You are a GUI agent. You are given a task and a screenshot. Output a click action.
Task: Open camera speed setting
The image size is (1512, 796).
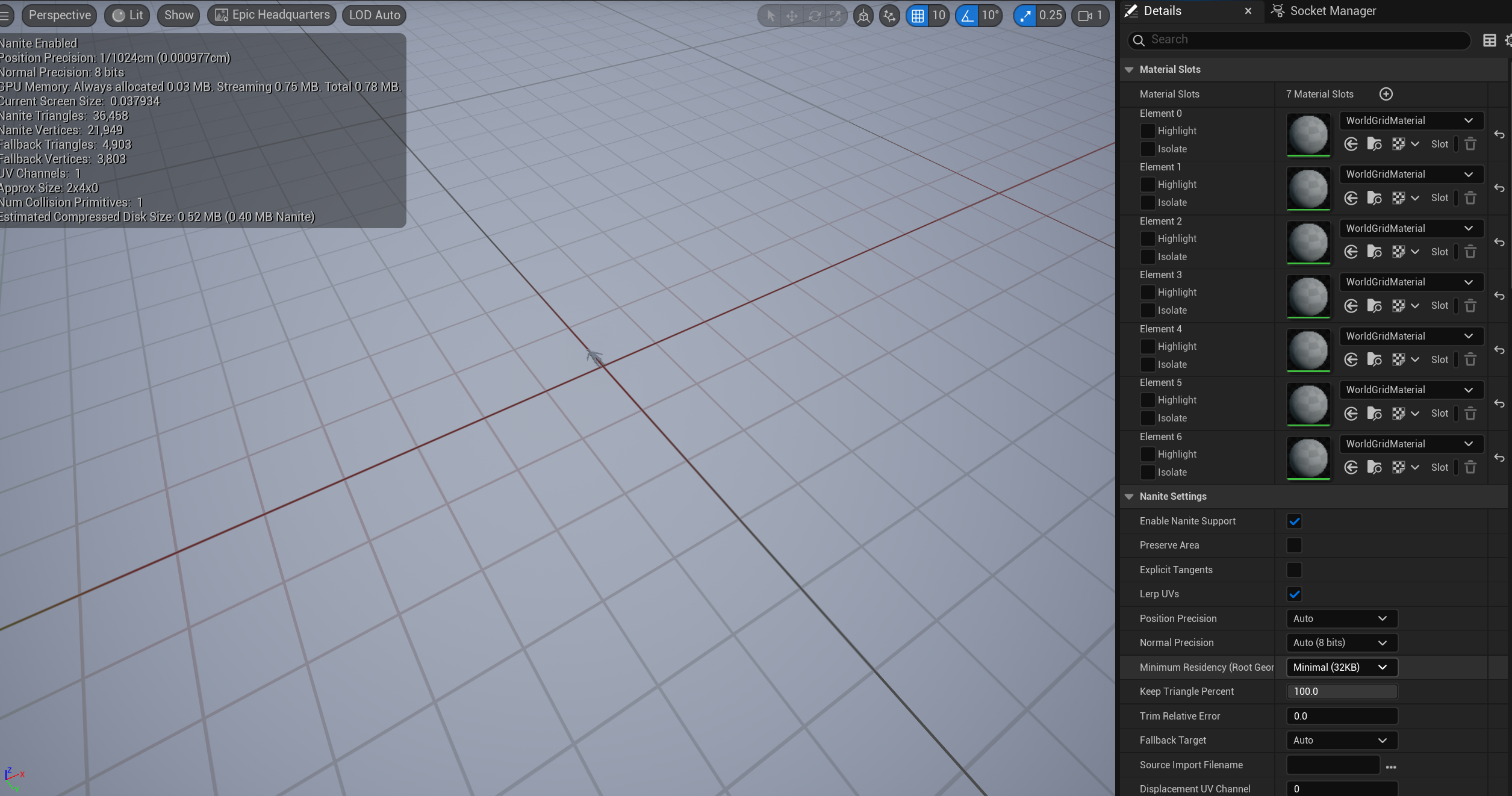[x=1090, y=16]
